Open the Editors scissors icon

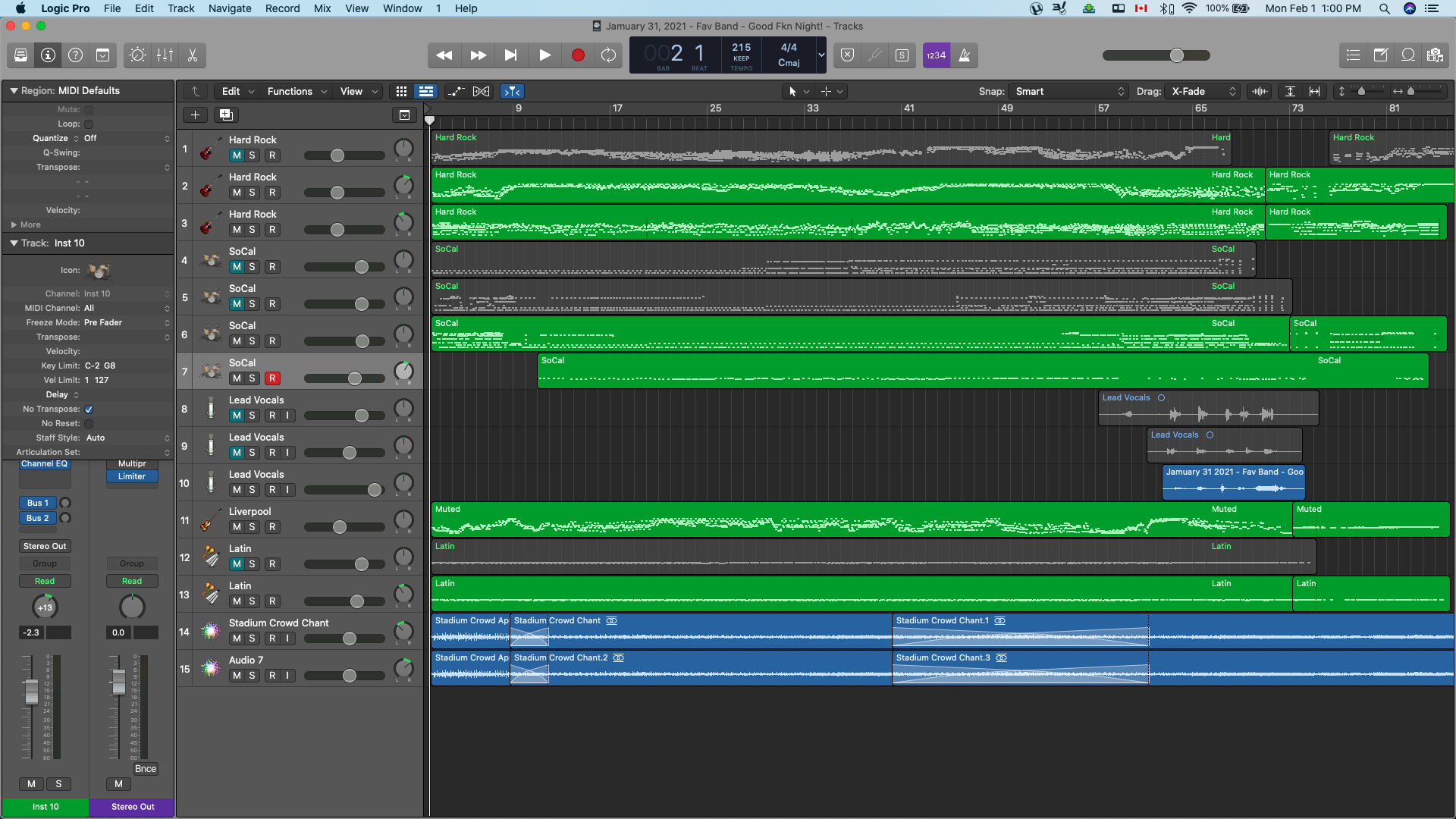click(x=192, y=55)
